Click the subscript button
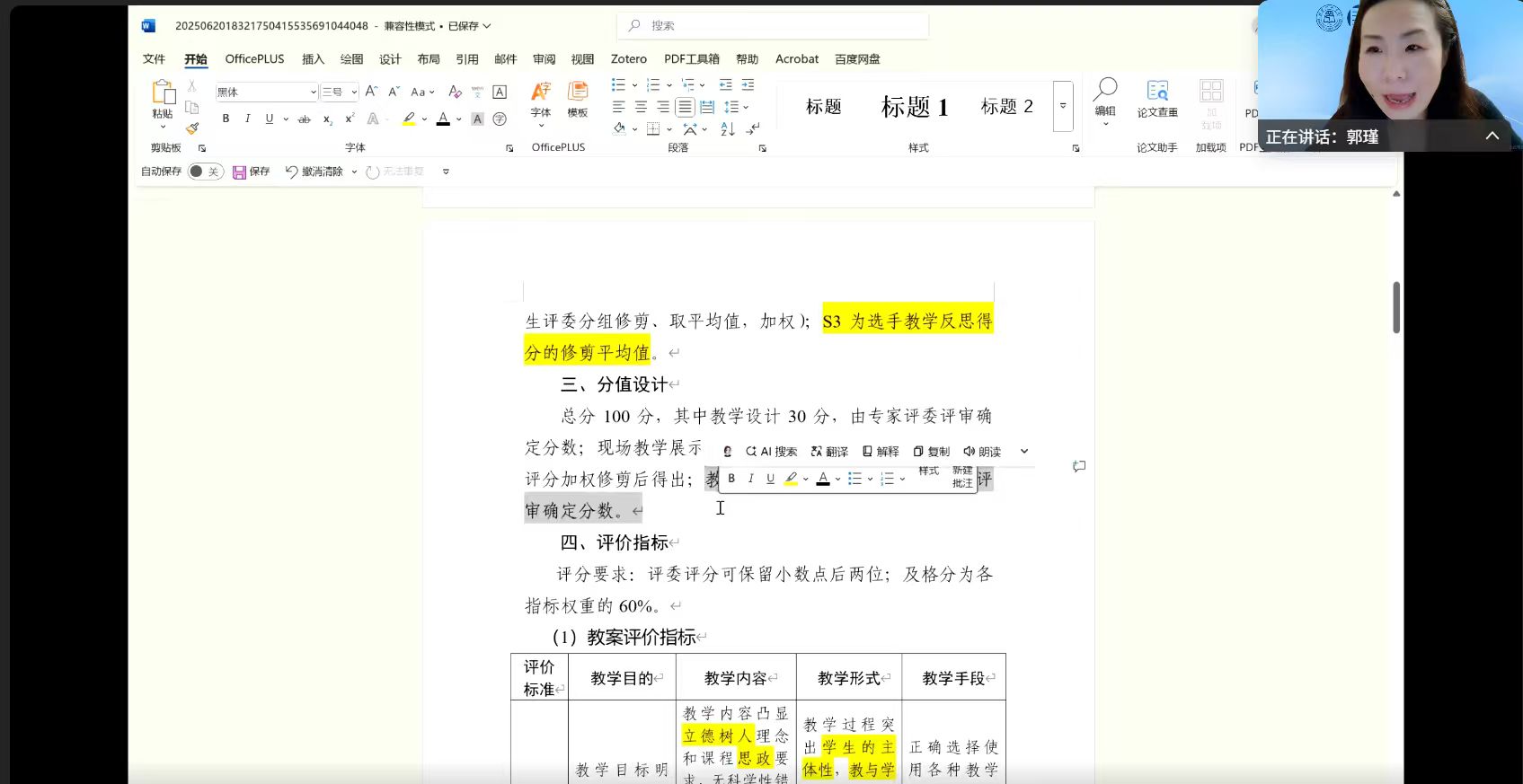1523x784 pixels. [x=328, y=119]
